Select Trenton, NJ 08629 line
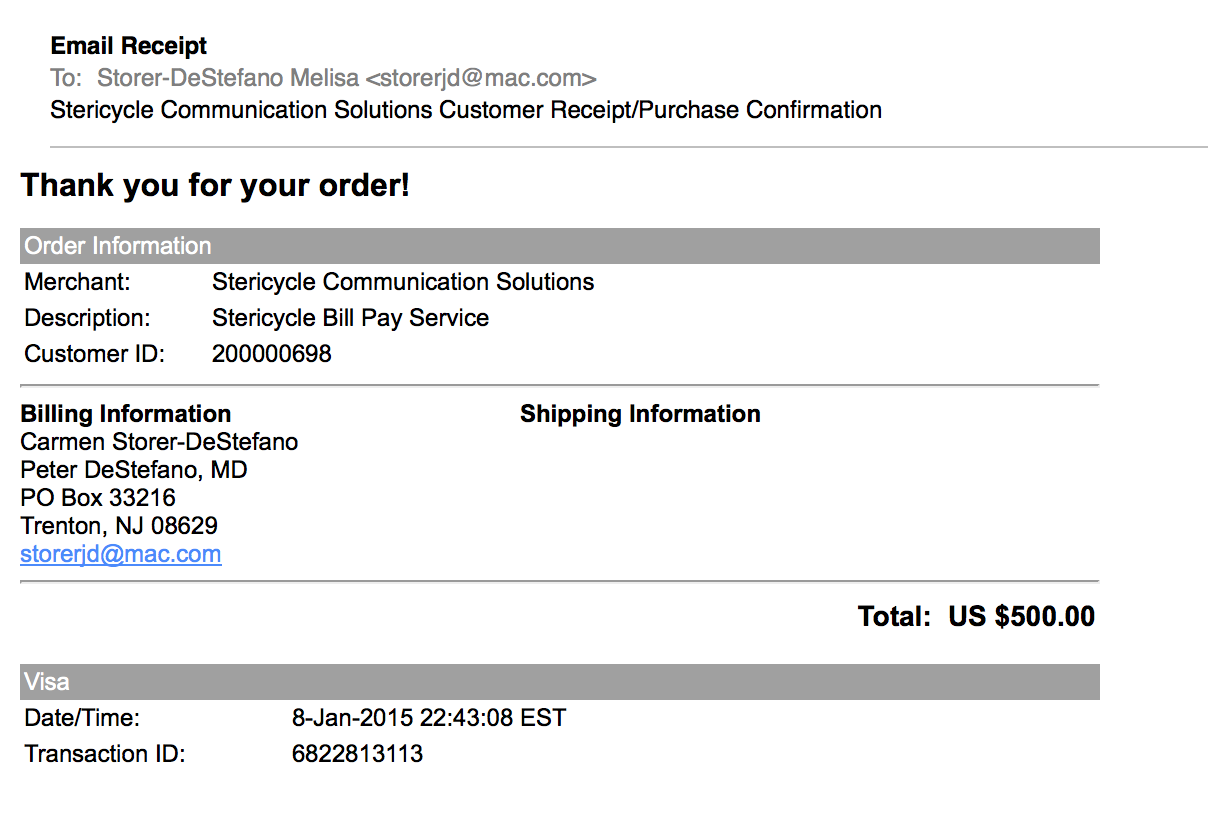The image size is (1208, 820). (x=119, y=526)
